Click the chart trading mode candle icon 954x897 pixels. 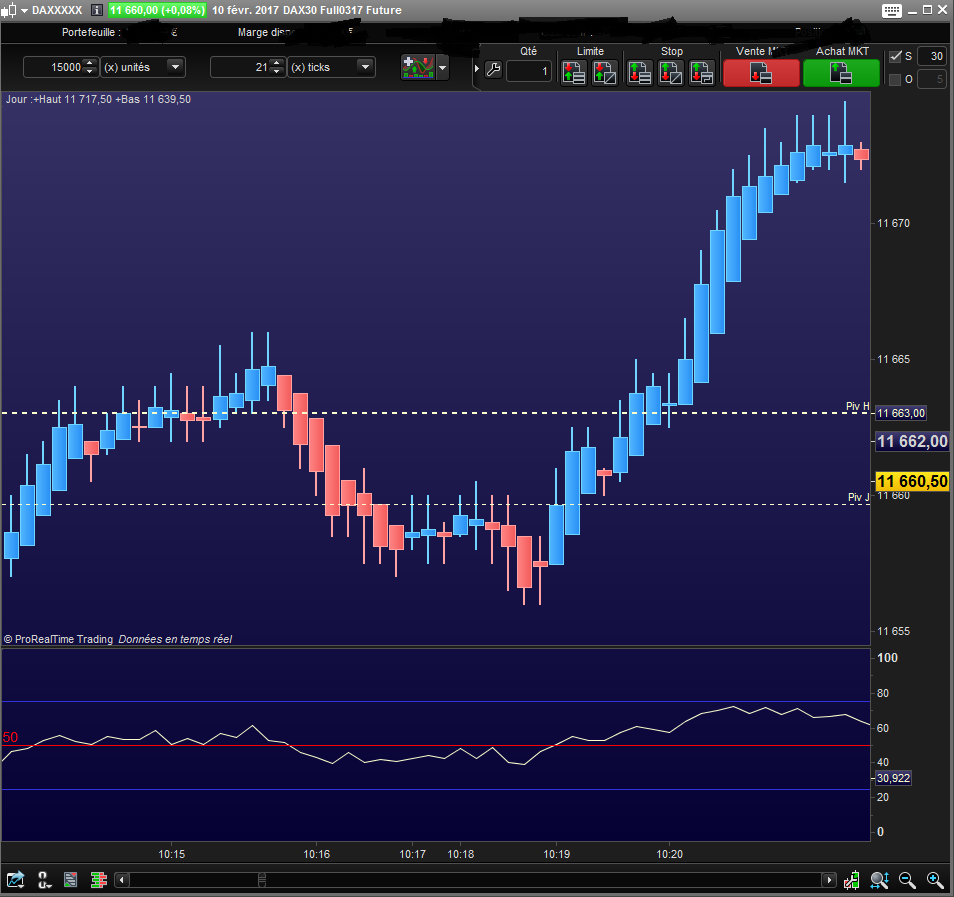(852, 880)
